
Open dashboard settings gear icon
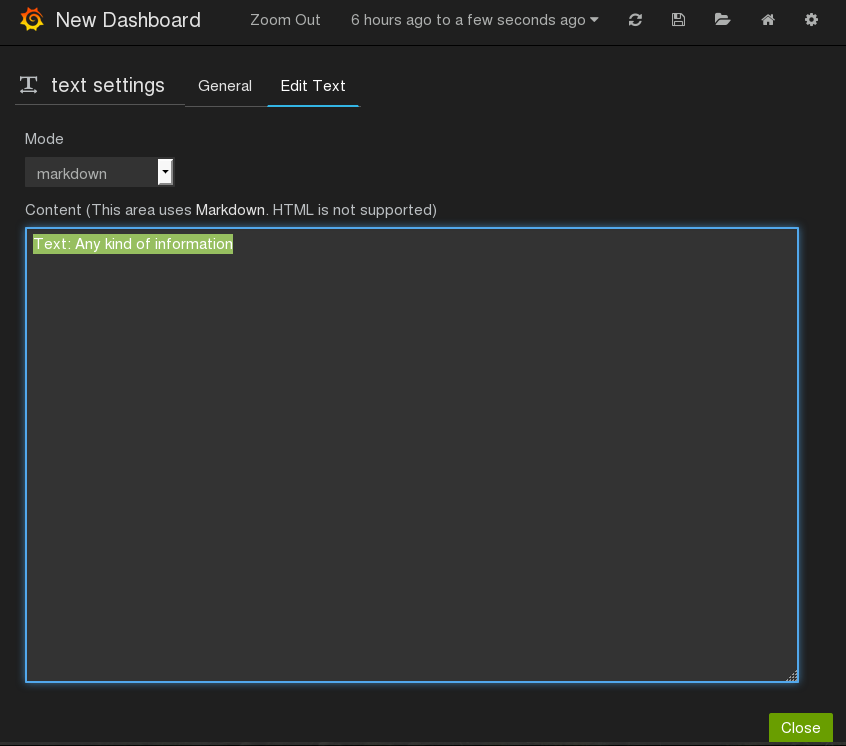(x=811, y=20)
